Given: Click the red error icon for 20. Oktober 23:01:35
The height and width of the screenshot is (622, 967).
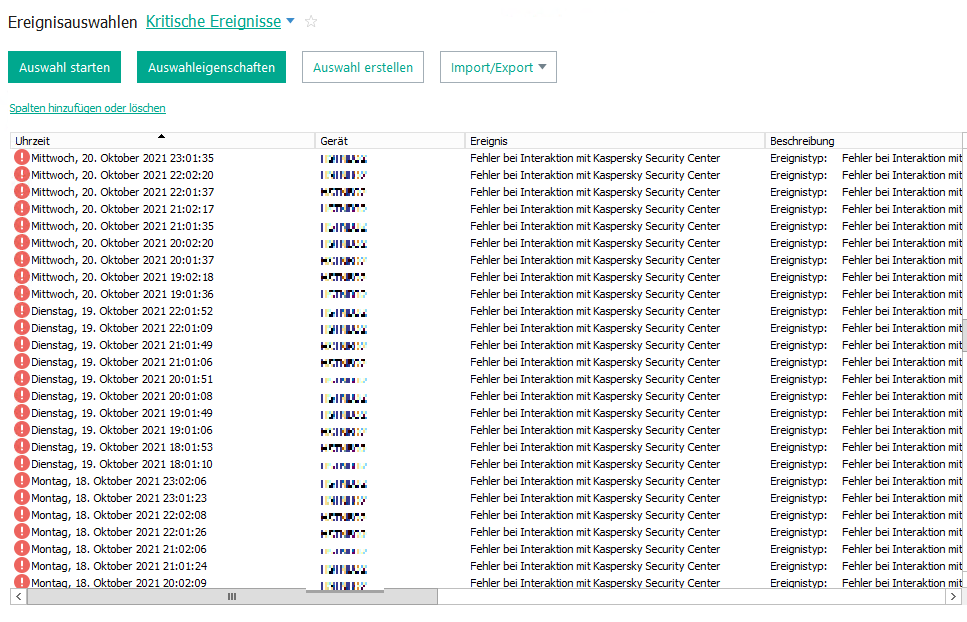Looking at the screenshot, I should [x=21, y=158].
